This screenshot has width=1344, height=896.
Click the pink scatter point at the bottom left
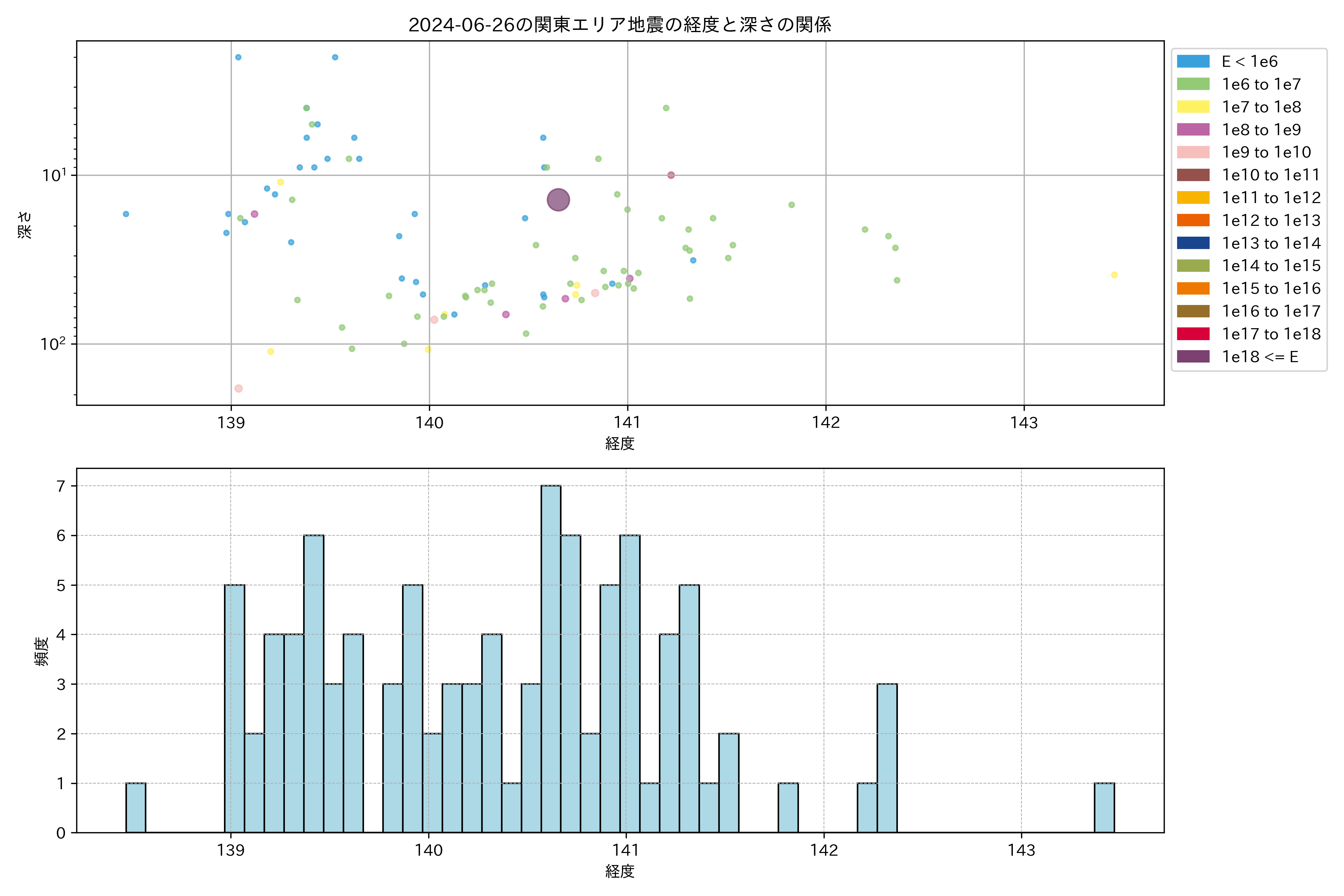(239, 389)
